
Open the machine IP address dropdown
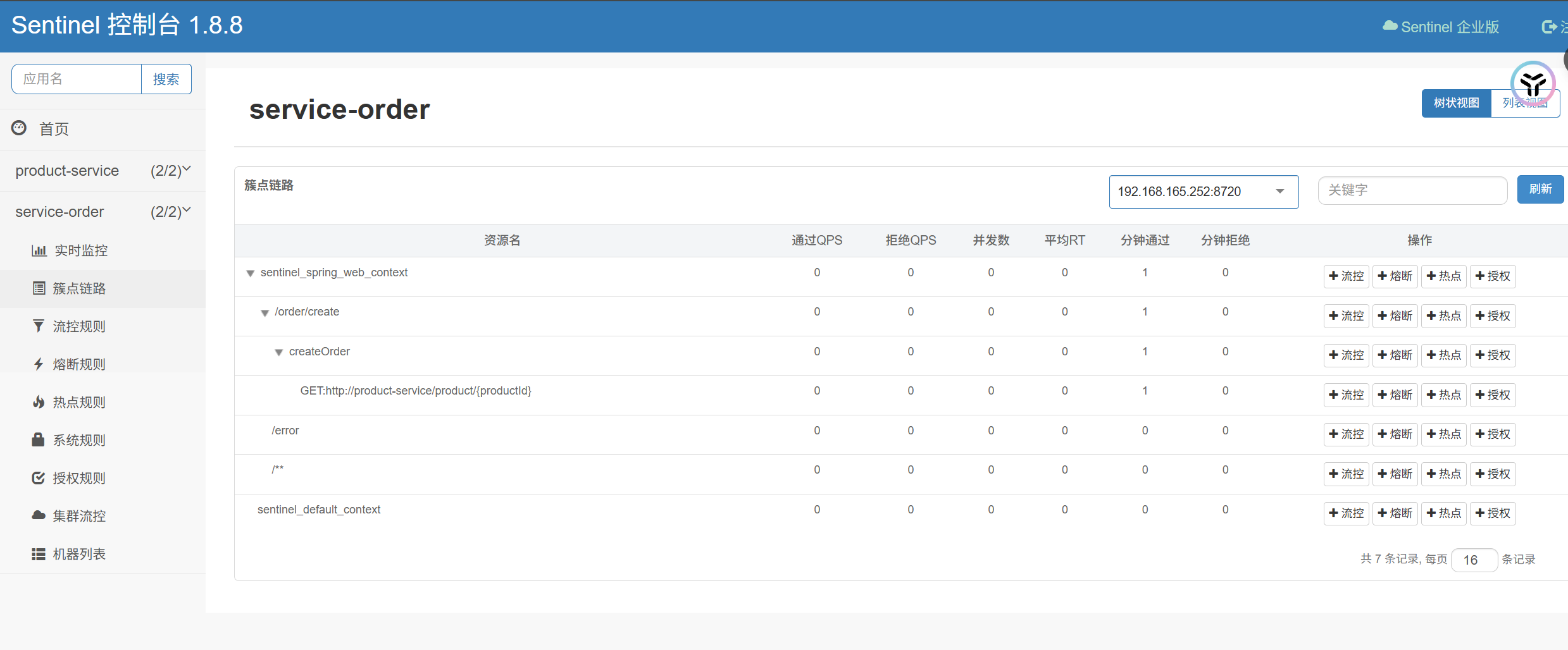coord(1203,192)
